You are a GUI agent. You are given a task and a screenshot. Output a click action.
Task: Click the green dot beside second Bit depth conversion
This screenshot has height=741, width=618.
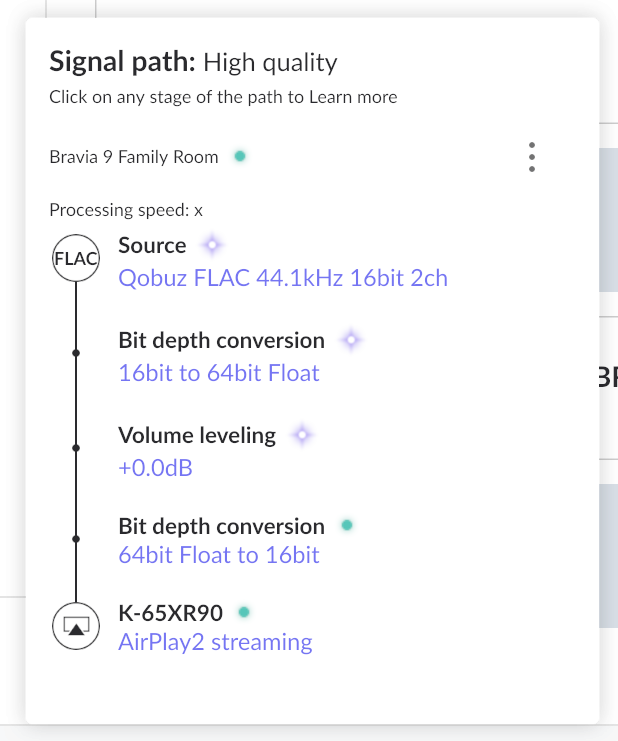[346, 525]
